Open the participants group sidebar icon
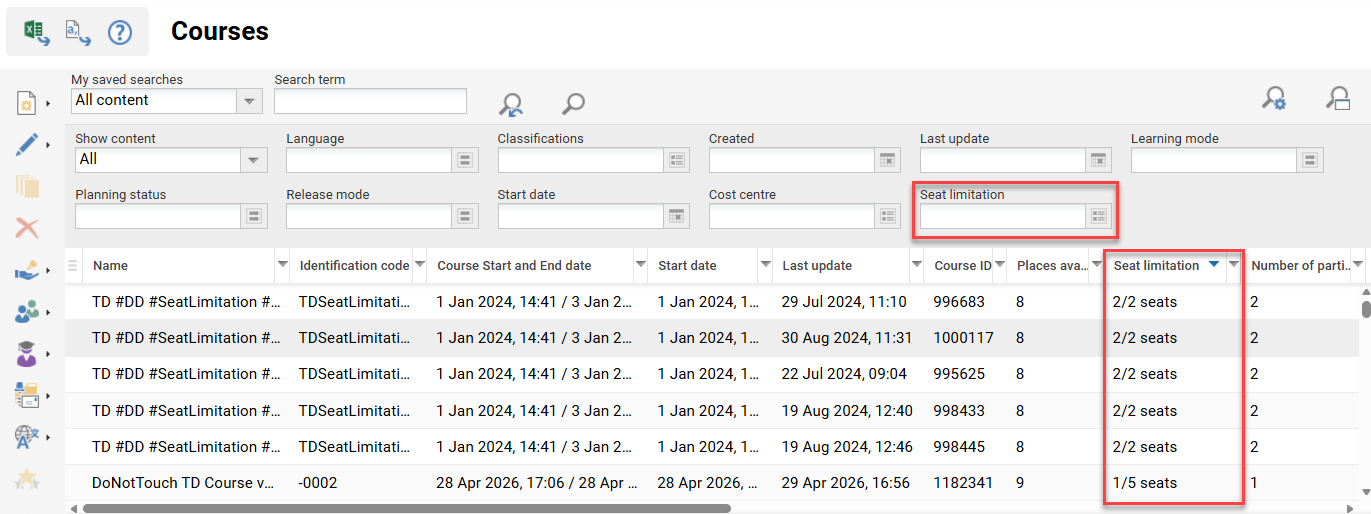Image resolution: width=1371 pixels, height=514 pixels. coord(27,312)
